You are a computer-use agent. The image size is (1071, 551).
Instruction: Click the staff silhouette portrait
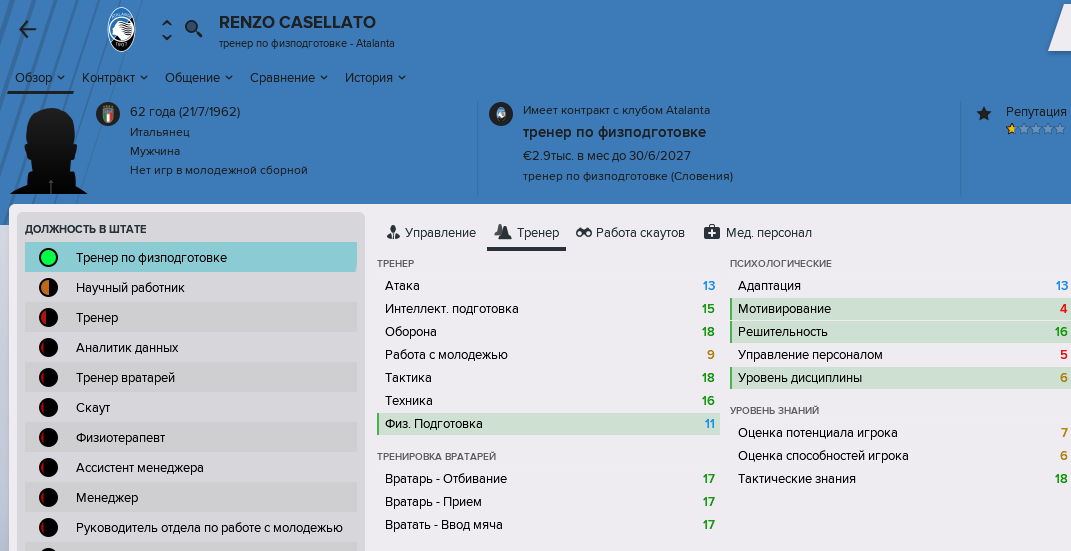pyautogui.click(x=48, y=151)
